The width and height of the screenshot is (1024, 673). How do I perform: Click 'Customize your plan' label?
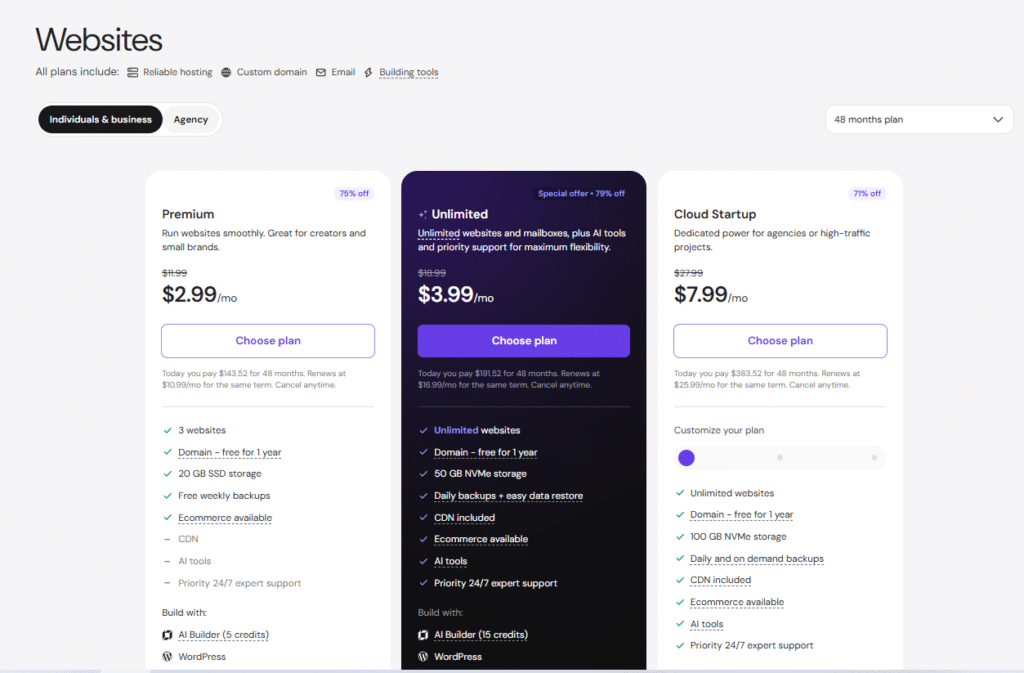tap(719, 430)
